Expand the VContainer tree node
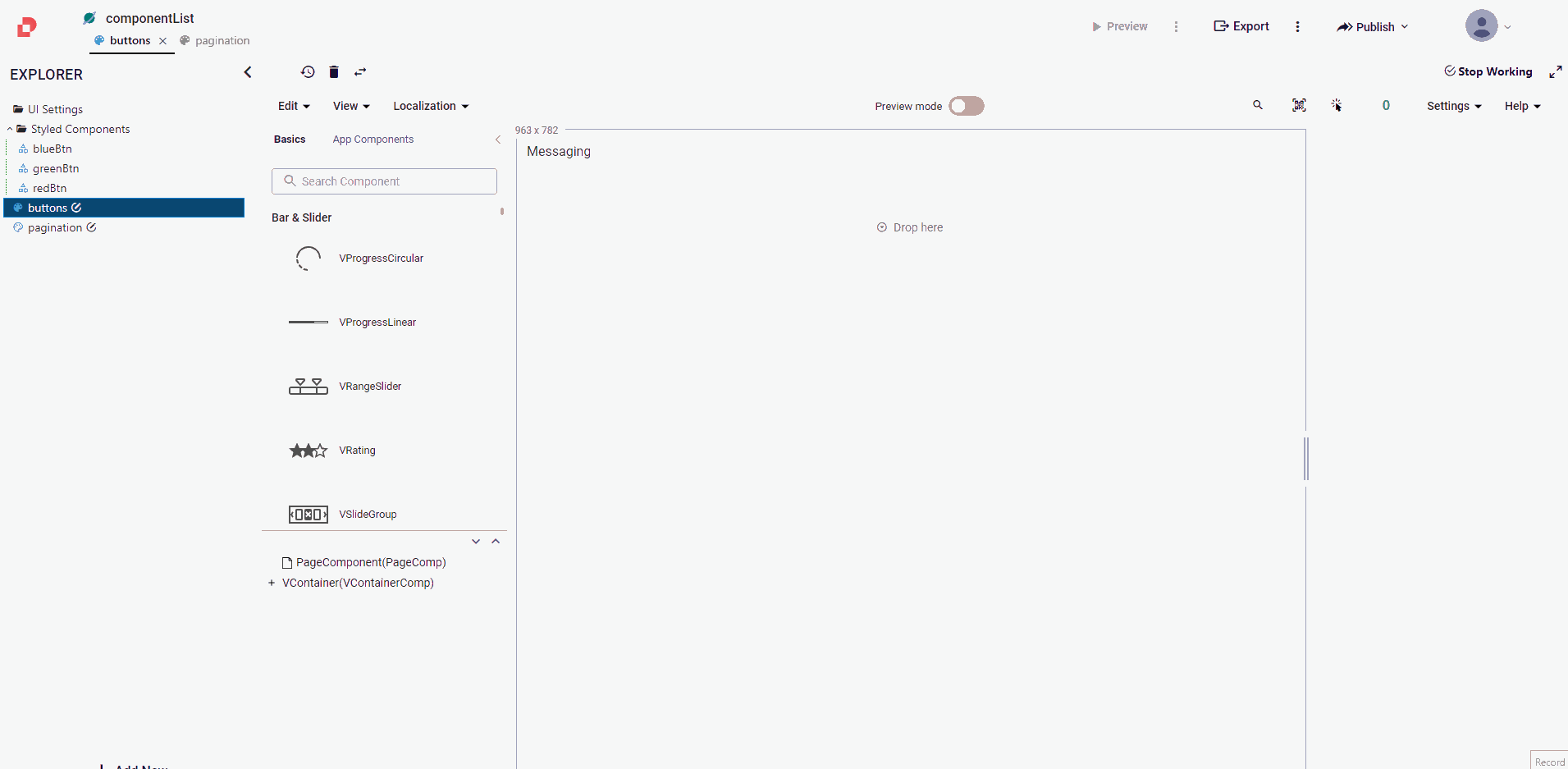This screenshot has width=1568, height=769. click(x=272, y=583)
